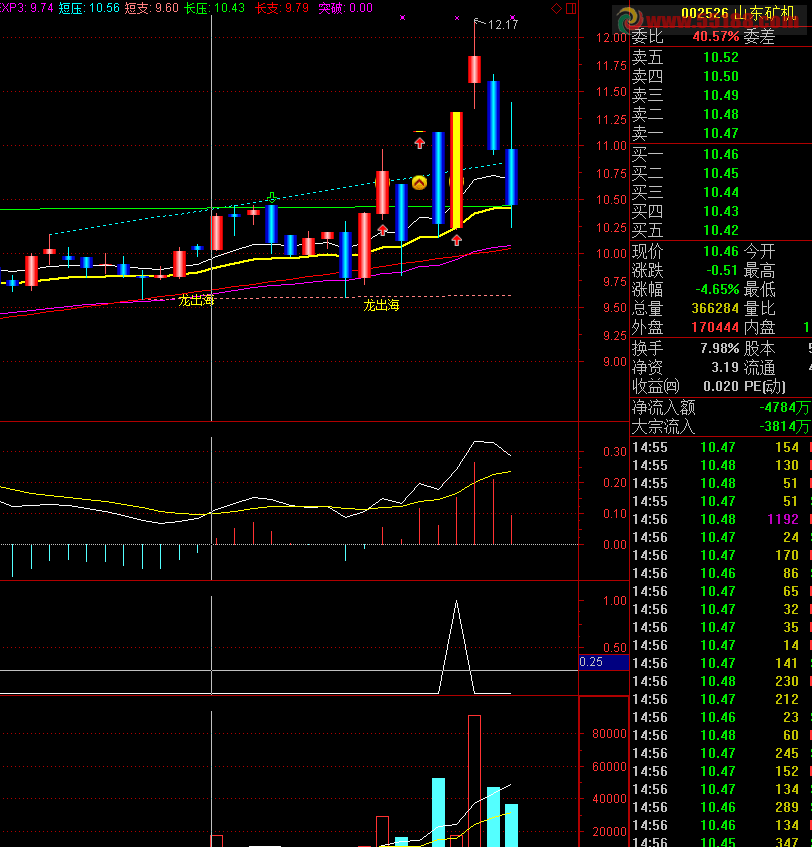Click the red diamond icon above the chart
The image size is (812, 847).
(x=556, y=8)
